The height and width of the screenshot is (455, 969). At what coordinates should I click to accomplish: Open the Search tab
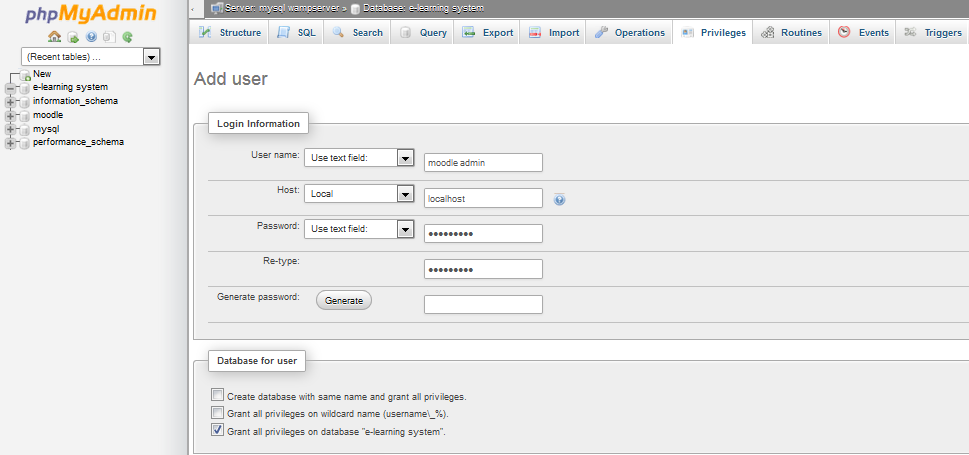[357, 33]
